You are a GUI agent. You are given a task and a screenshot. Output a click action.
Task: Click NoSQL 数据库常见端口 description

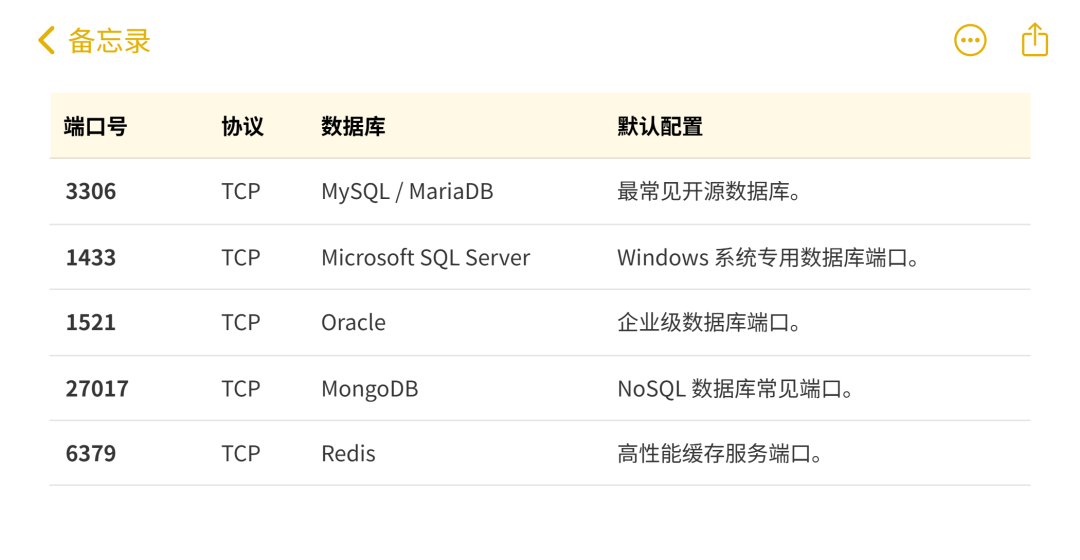pyautogui.click(x=736, y=388)
